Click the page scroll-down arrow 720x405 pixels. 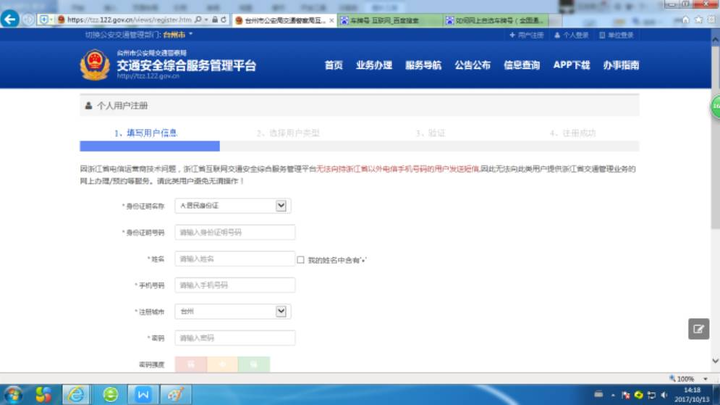715,361
